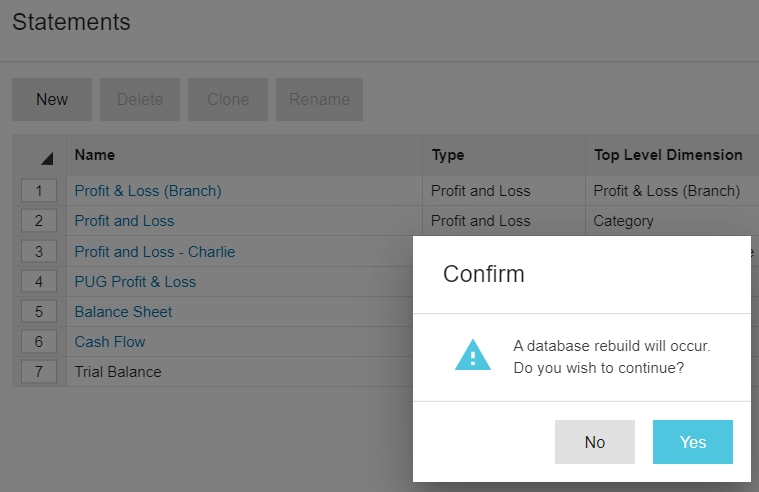The image size is (759, 492).
Task: Click the select-all triangle in table corner
Action: [x=46, y=158]
